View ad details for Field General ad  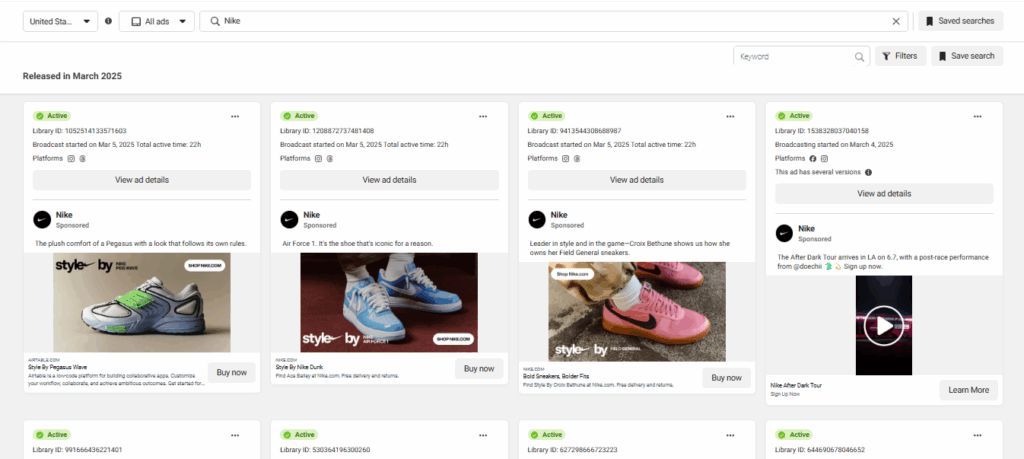637,180
